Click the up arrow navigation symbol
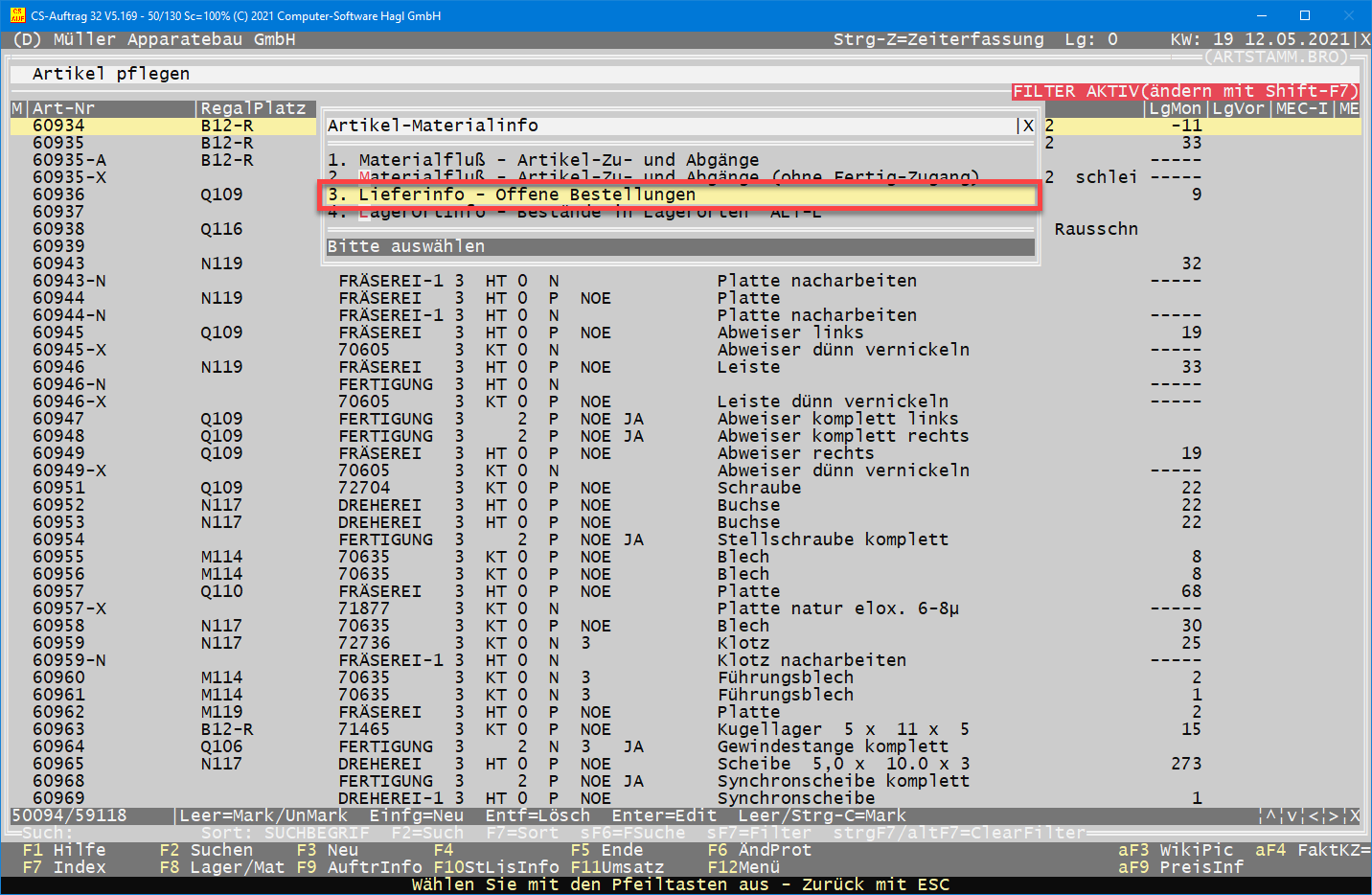1372x895 pixels. click(x=1270, y=815)
